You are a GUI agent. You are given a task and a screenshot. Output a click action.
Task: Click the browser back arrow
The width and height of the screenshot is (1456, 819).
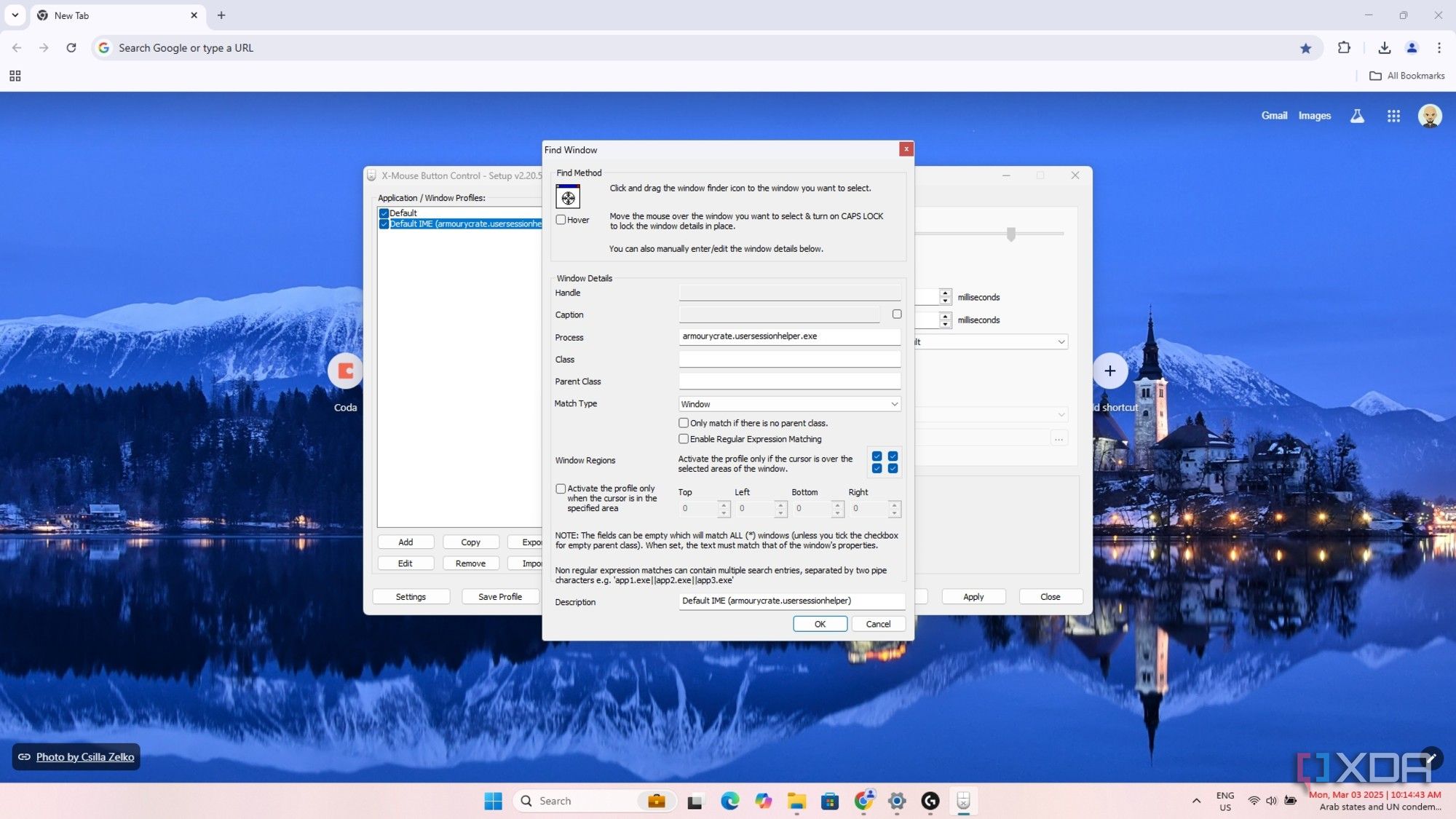pos(17,48)
